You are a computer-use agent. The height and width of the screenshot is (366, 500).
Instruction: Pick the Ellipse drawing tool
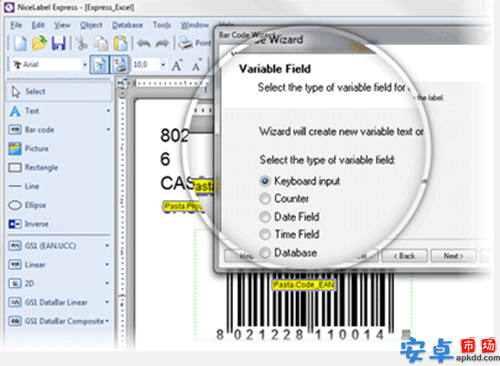[x=35, y=205]
